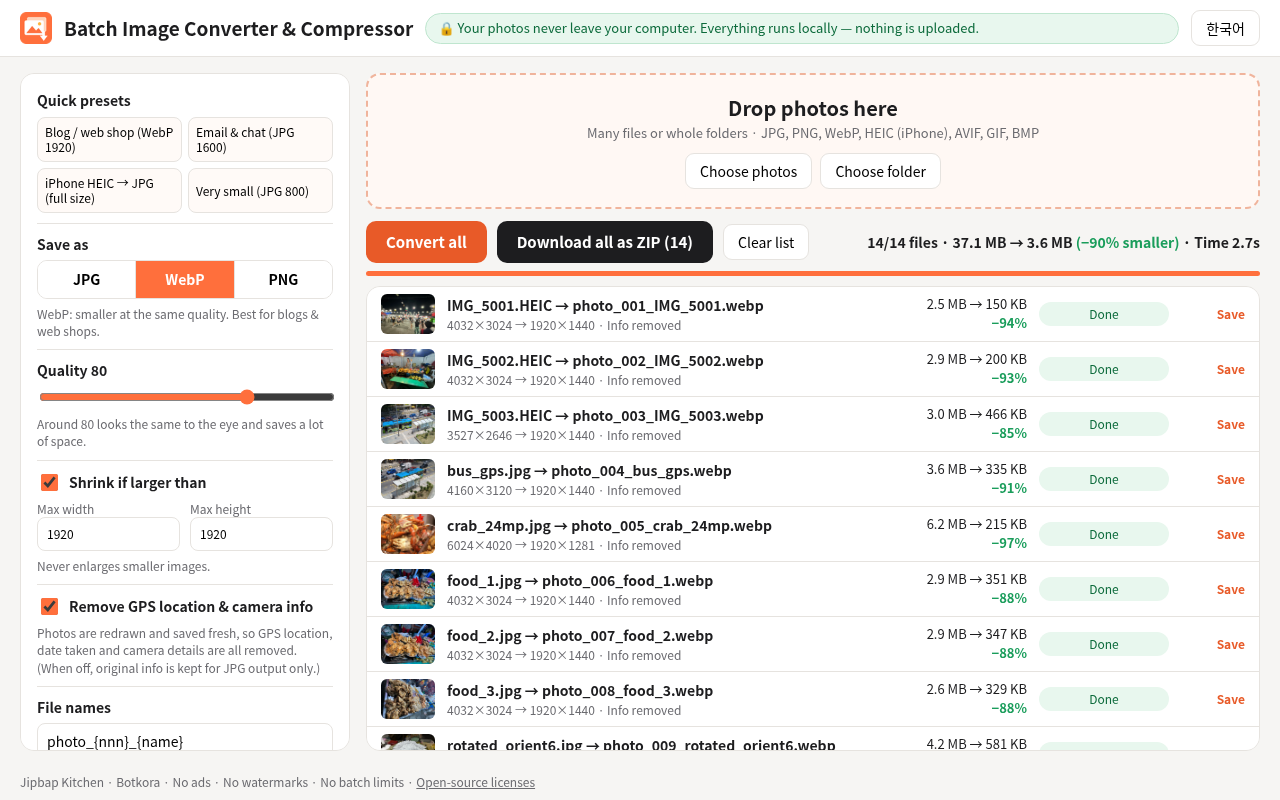
Task: Select WebP output format
Action: point(185,280)
